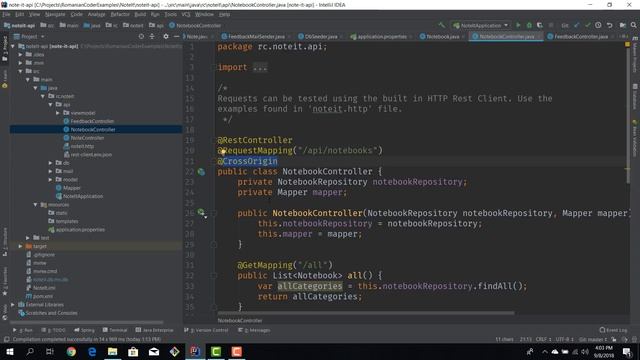Open the Event Log

613,330
